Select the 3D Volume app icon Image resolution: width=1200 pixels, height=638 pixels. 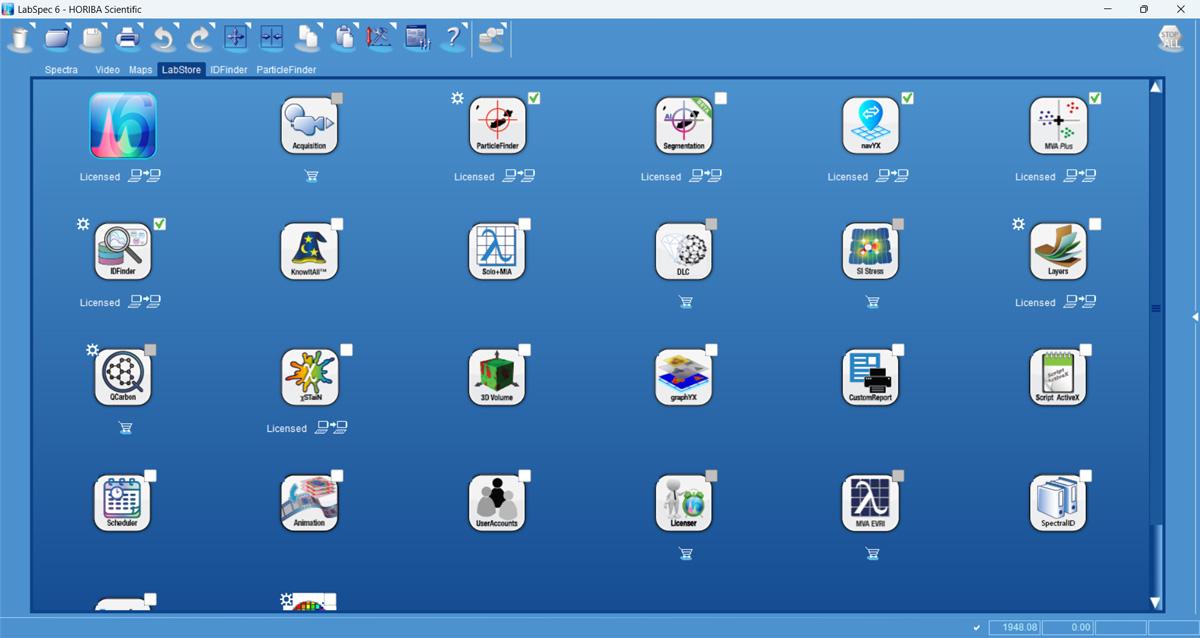click(497, 377)
